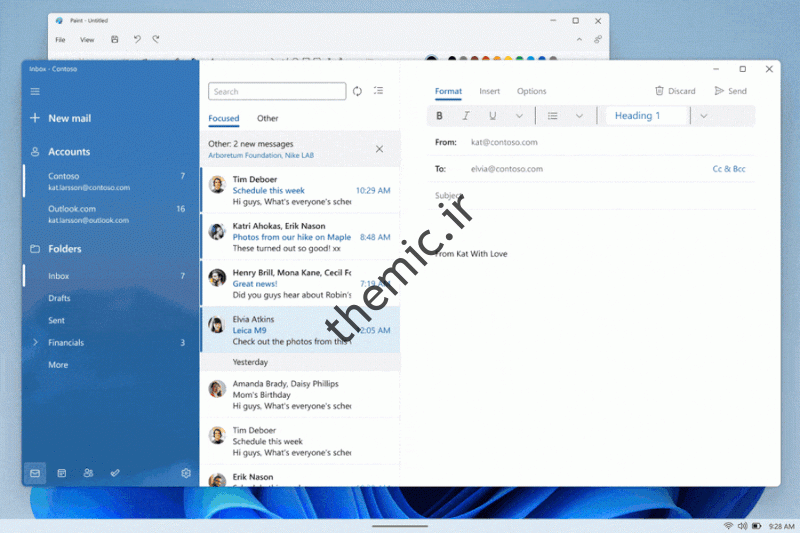Open Calendar from the bottom bar

tap(62, 473)
